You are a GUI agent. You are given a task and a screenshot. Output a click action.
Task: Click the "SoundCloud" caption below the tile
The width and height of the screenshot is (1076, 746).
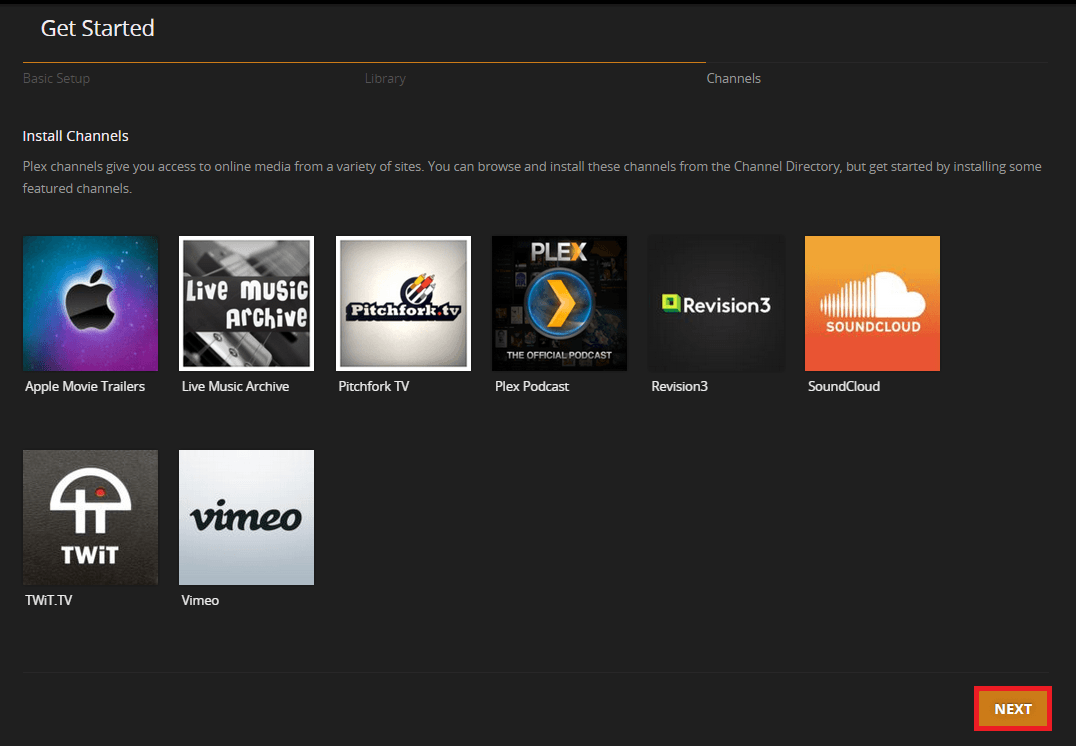click(843, 386)
